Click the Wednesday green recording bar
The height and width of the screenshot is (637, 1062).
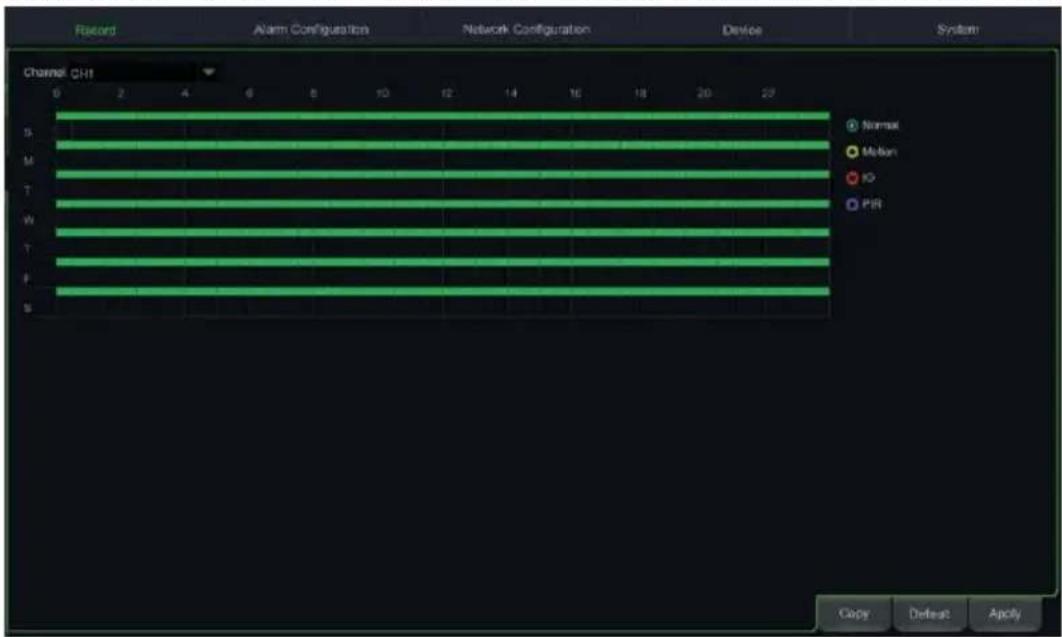pyautogui.click(x=440, y=205)
